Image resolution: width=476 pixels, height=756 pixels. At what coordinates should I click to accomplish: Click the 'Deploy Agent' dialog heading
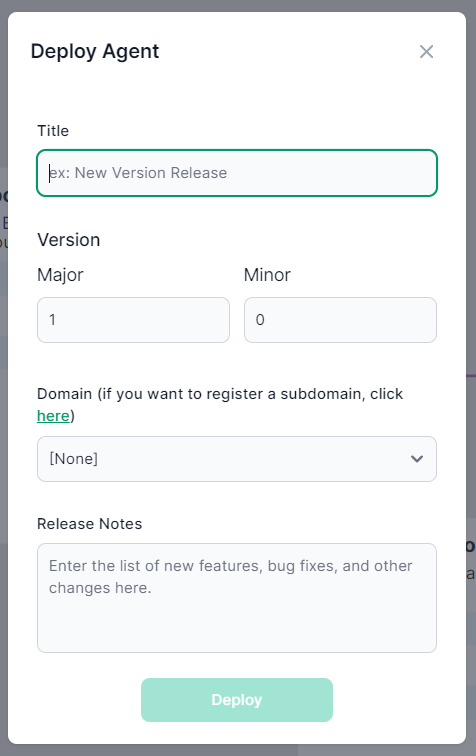(x=95, y=51)
